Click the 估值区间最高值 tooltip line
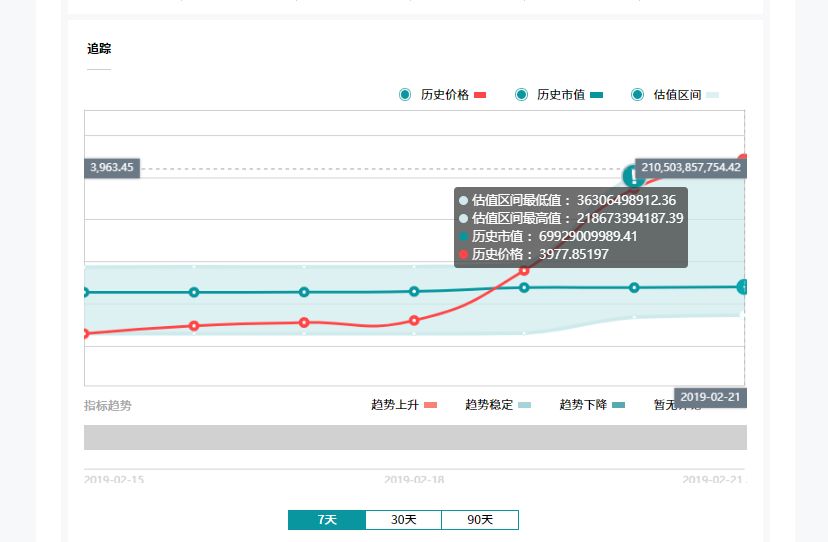This screenshot has height=542, width=828. tap(571, 218)
